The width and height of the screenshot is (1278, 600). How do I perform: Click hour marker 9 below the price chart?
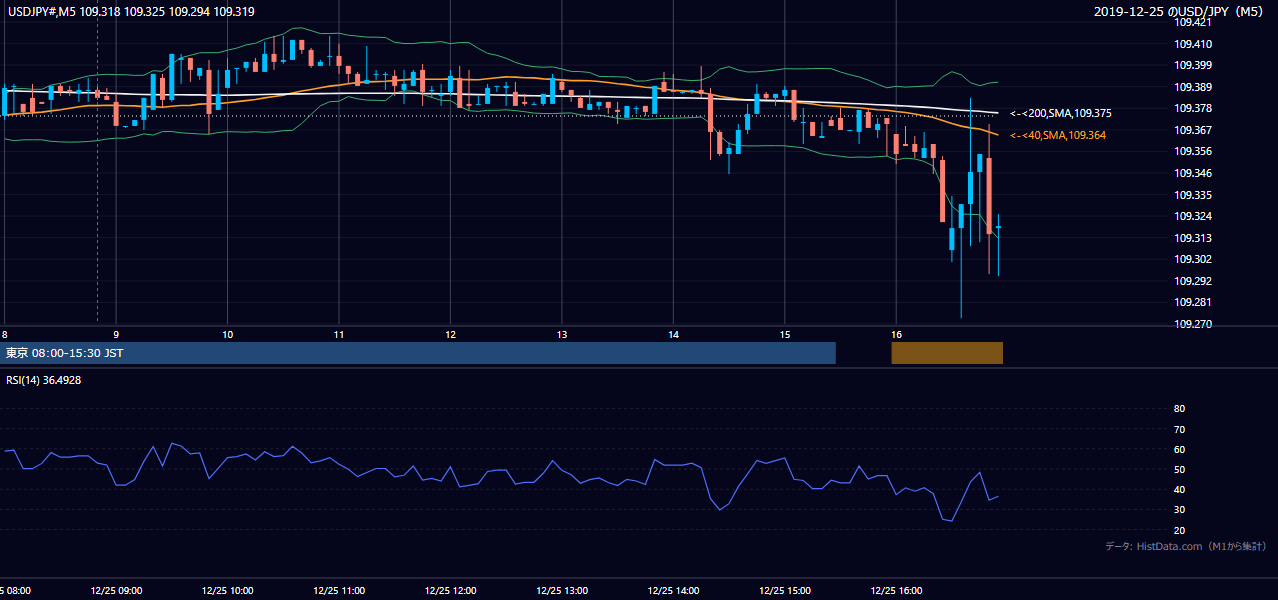(x=116, y=335)
